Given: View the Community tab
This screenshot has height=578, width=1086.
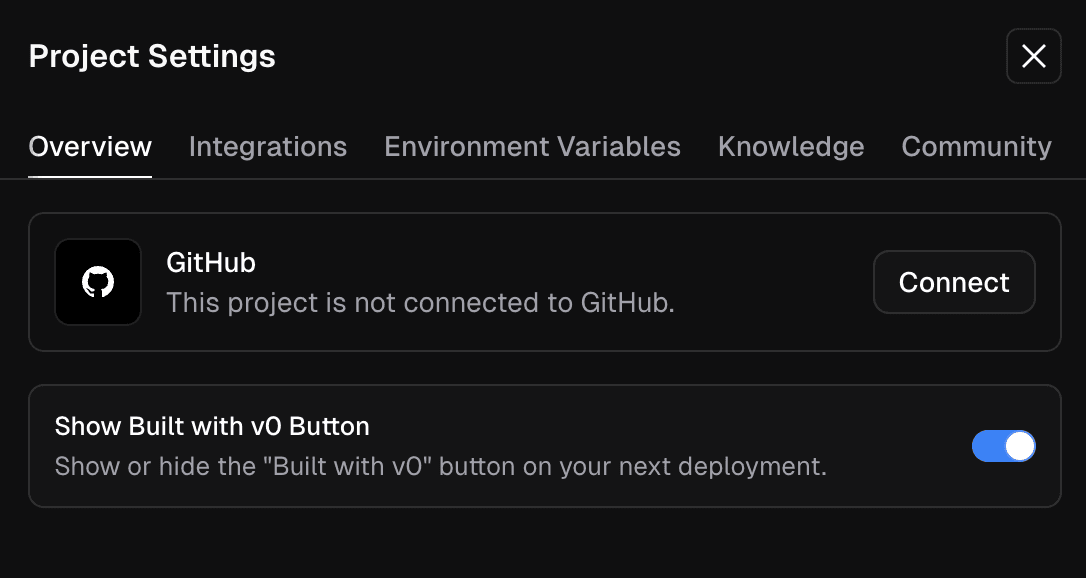Looking at the screenshot, I should click(x=976, y=146).
